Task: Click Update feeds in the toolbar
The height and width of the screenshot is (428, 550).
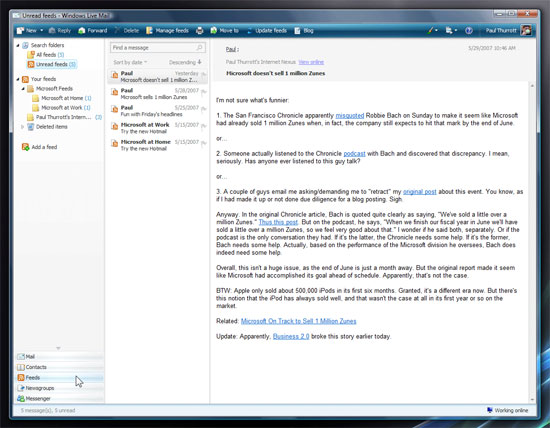Action: (267, 31)
